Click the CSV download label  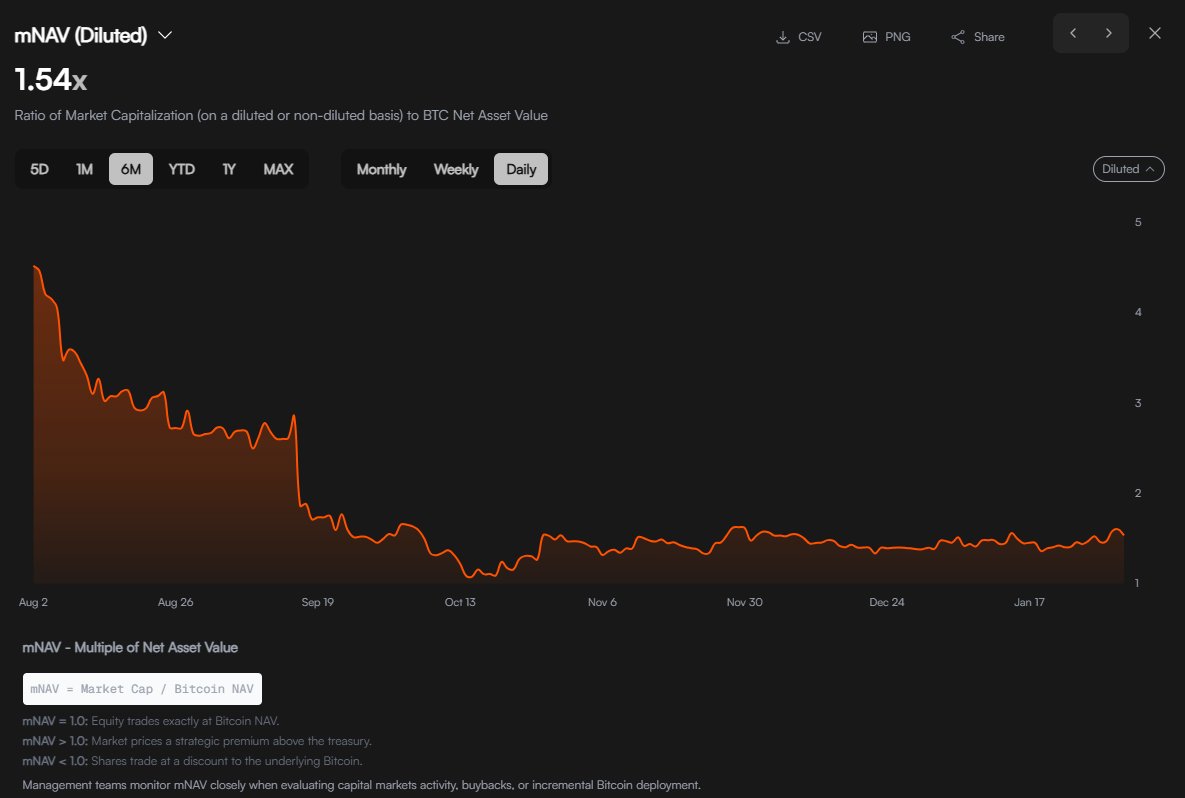coord(809,37)
